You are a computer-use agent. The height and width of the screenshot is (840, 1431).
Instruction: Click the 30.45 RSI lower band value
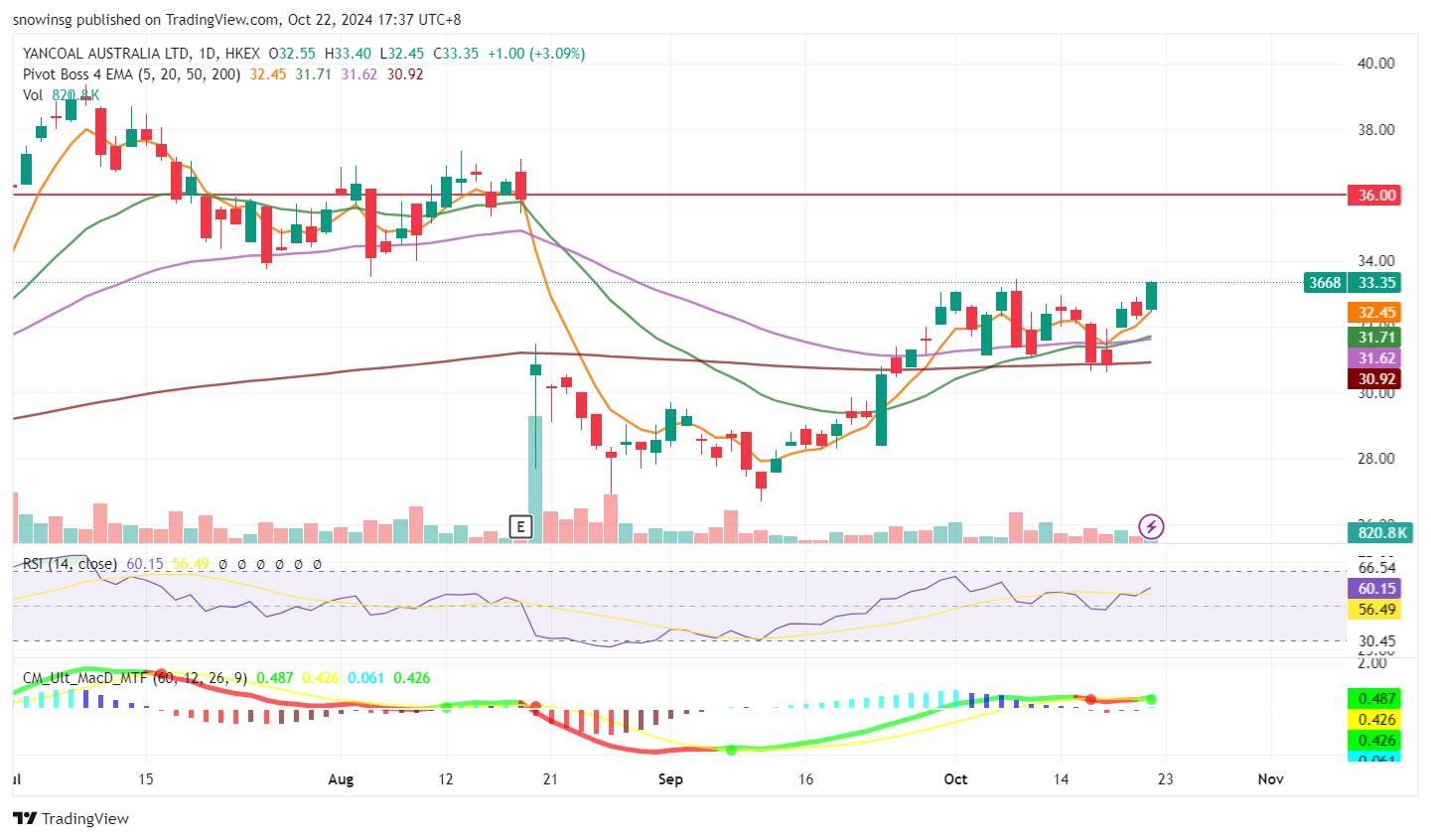click(x=1376, y=641)
